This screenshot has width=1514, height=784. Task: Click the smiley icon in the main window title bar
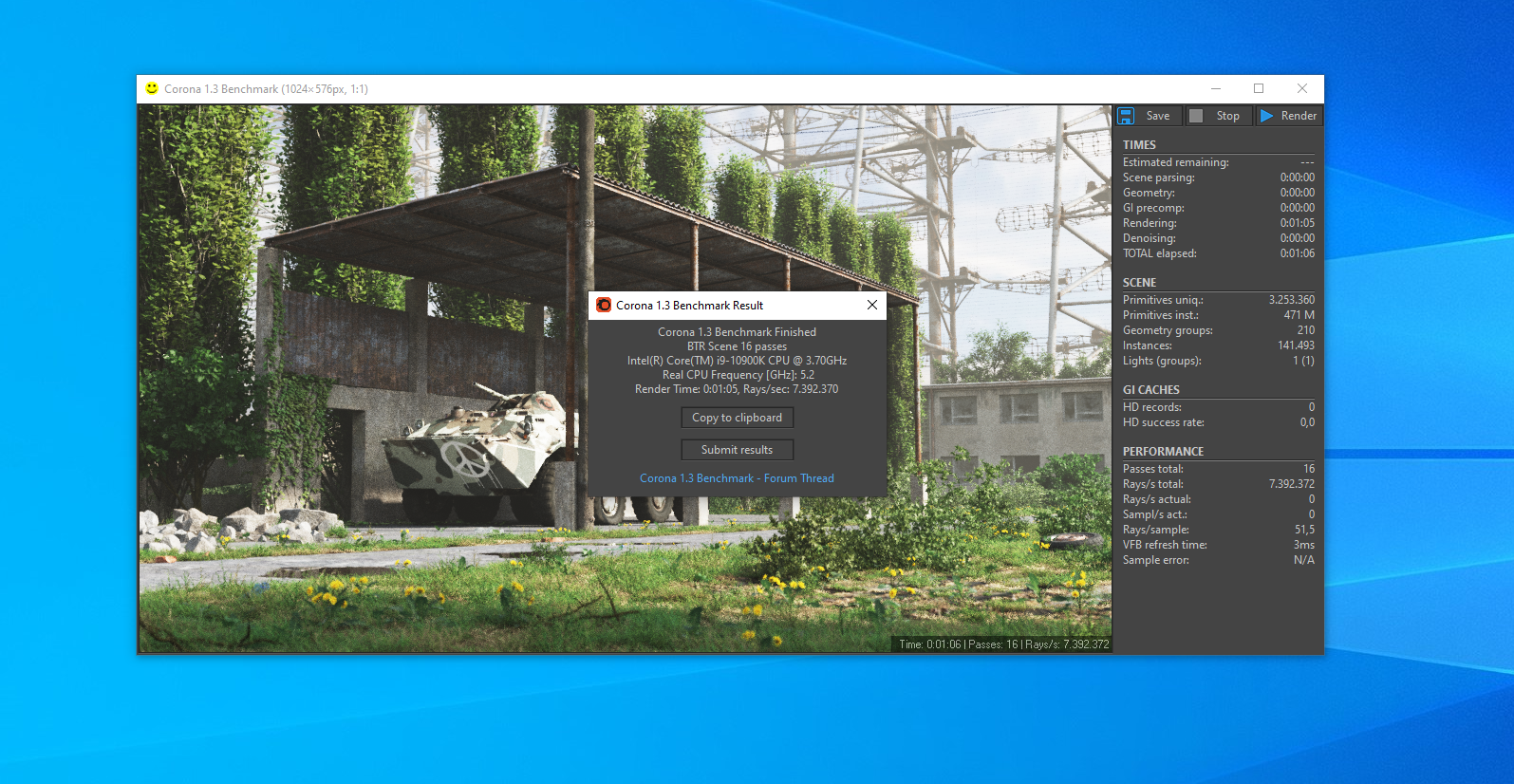[x=152, y=88]
